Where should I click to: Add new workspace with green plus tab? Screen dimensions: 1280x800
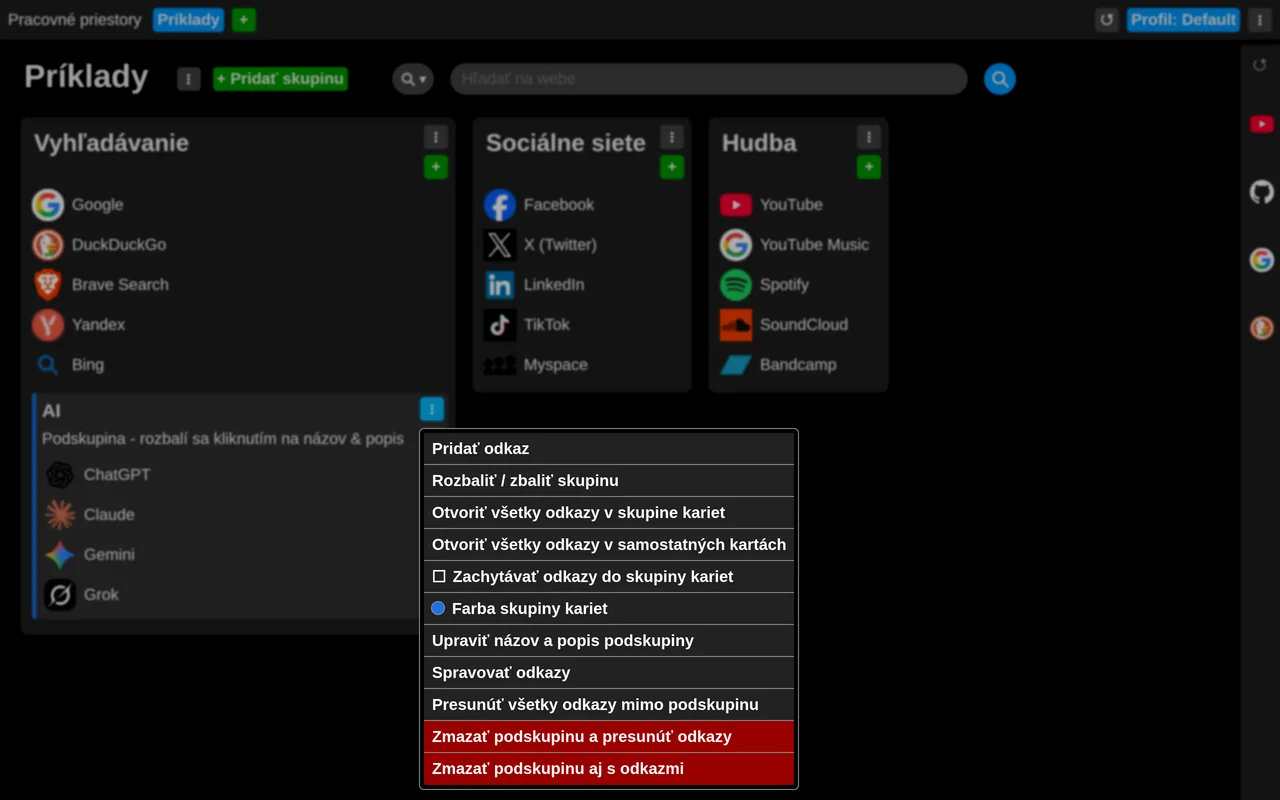tap(244, 20)
